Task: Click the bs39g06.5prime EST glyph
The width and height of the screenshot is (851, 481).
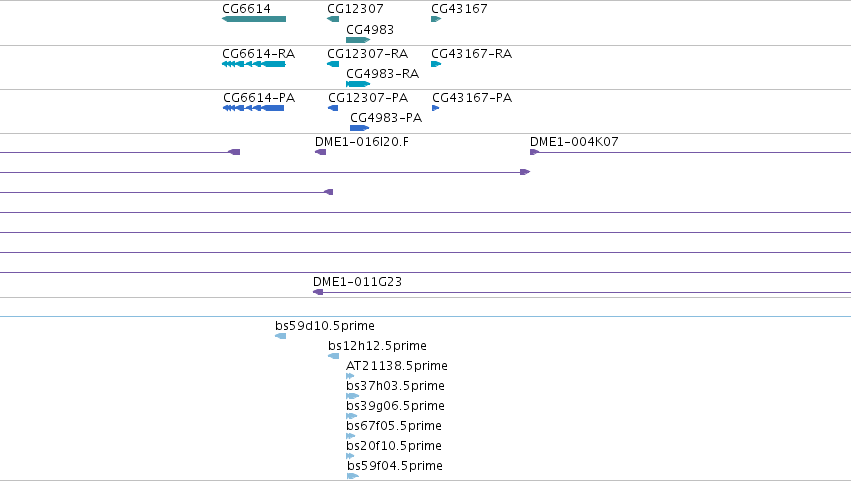Action: tap(352, 416)
